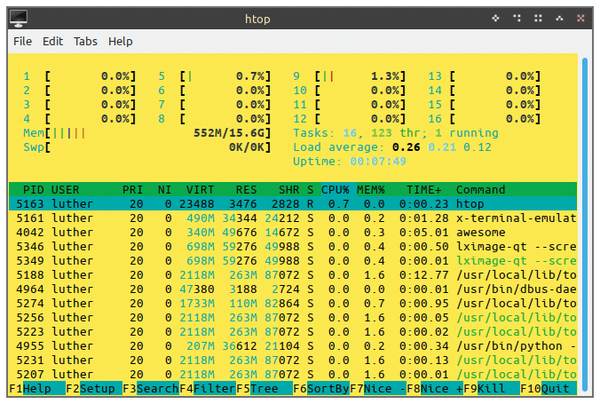Click the CPU 9 usage meter
Screen dimensions: 600x404
(349, 76)
